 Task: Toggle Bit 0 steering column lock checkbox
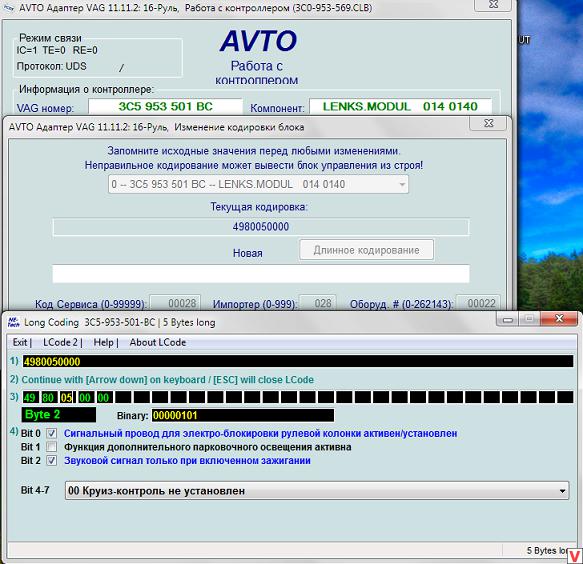(x=51, y=434)
